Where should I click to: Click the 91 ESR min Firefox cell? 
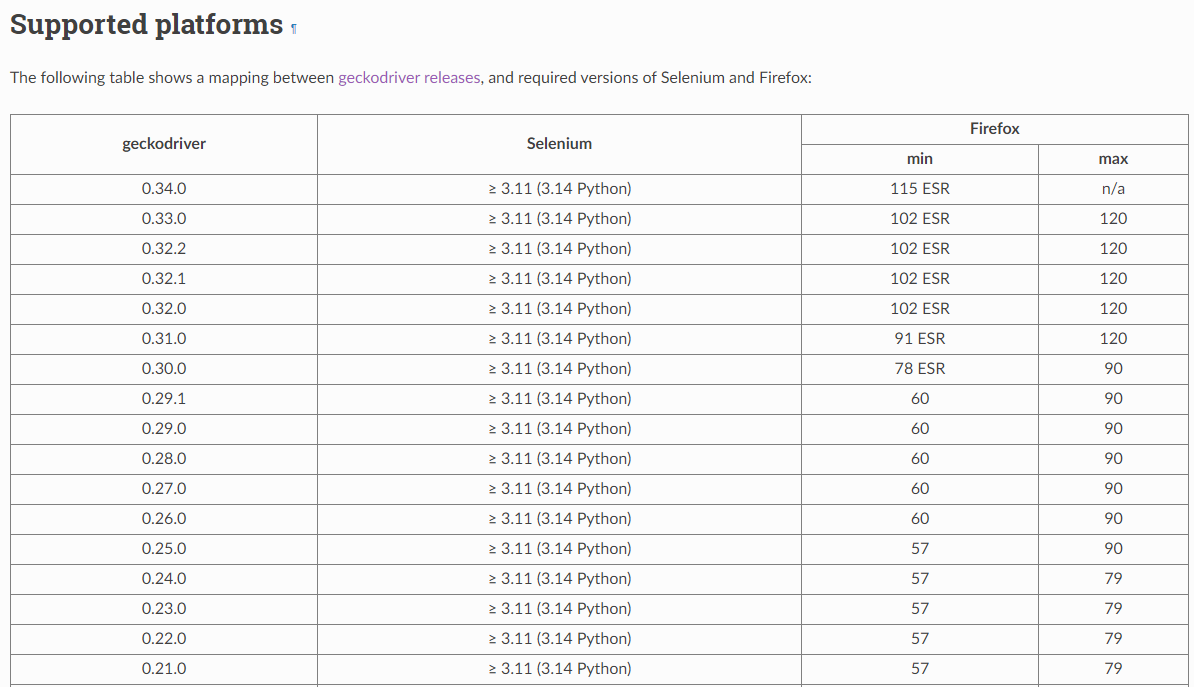pos(920,339)
